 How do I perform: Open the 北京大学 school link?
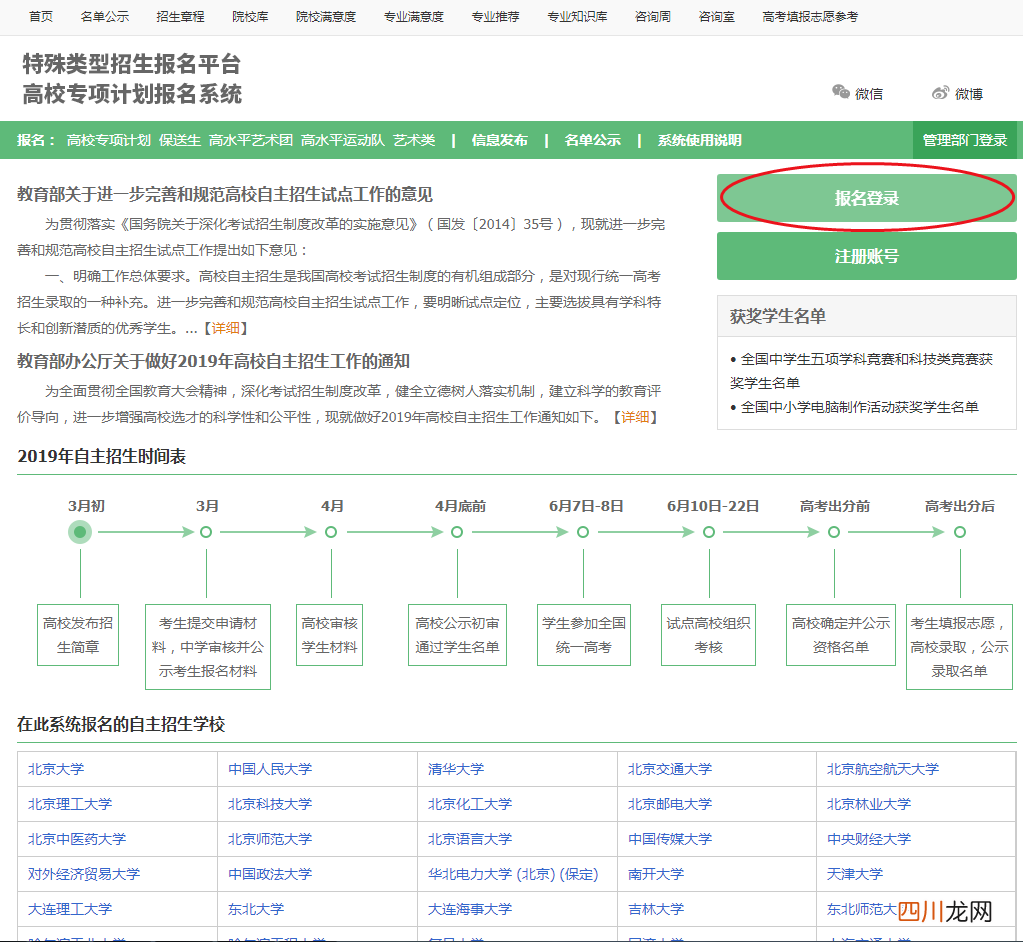(56, 769)
